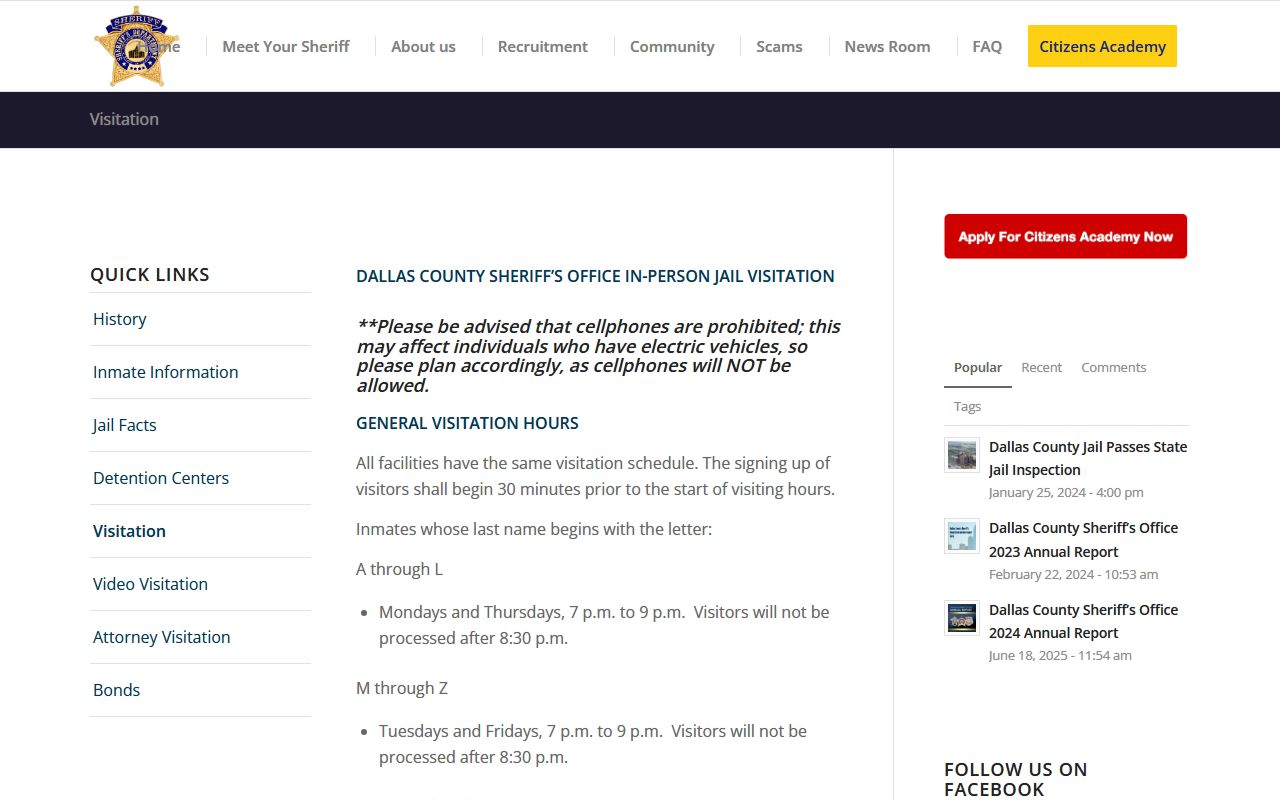Click the Tuesdays and Fridays schedule text

(593, 744)
